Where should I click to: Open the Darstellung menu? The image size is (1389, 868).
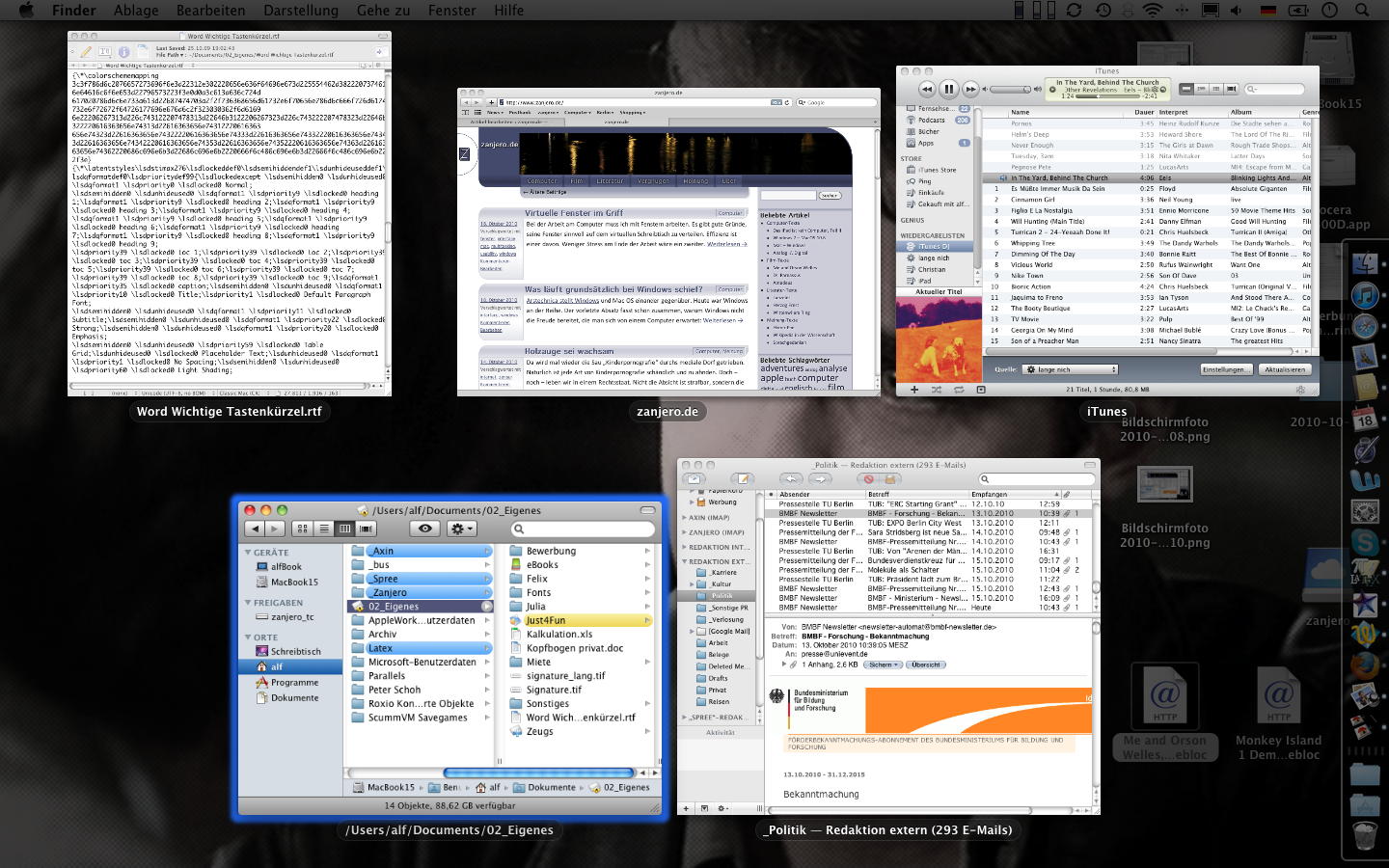(x=301, y=10)
